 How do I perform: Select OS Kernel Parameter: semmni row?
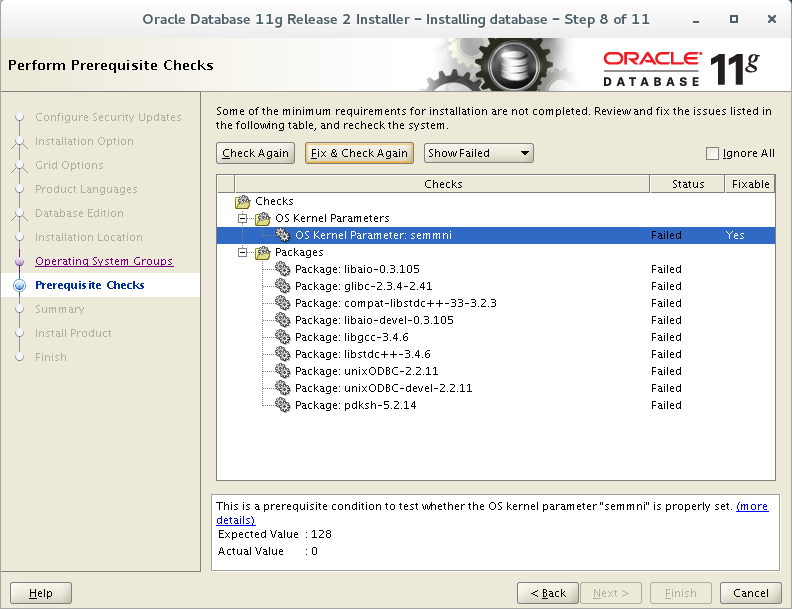496,235
